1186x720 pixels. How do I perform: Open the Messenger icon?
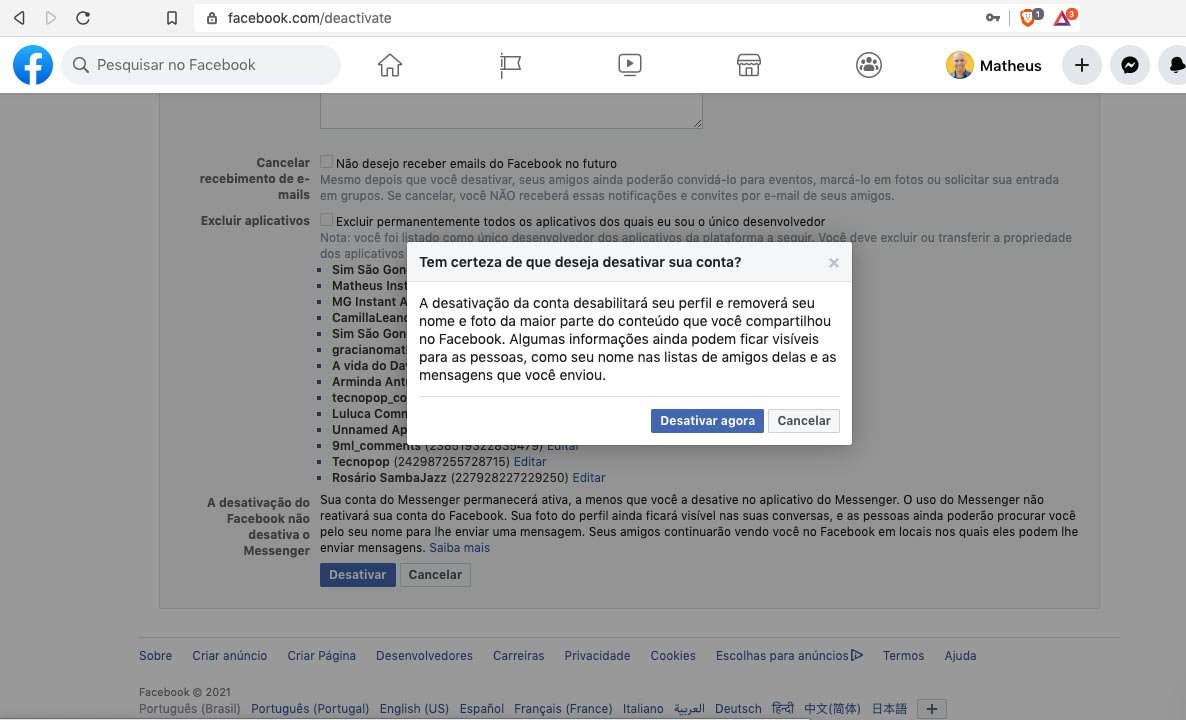tap(1130, 65)
